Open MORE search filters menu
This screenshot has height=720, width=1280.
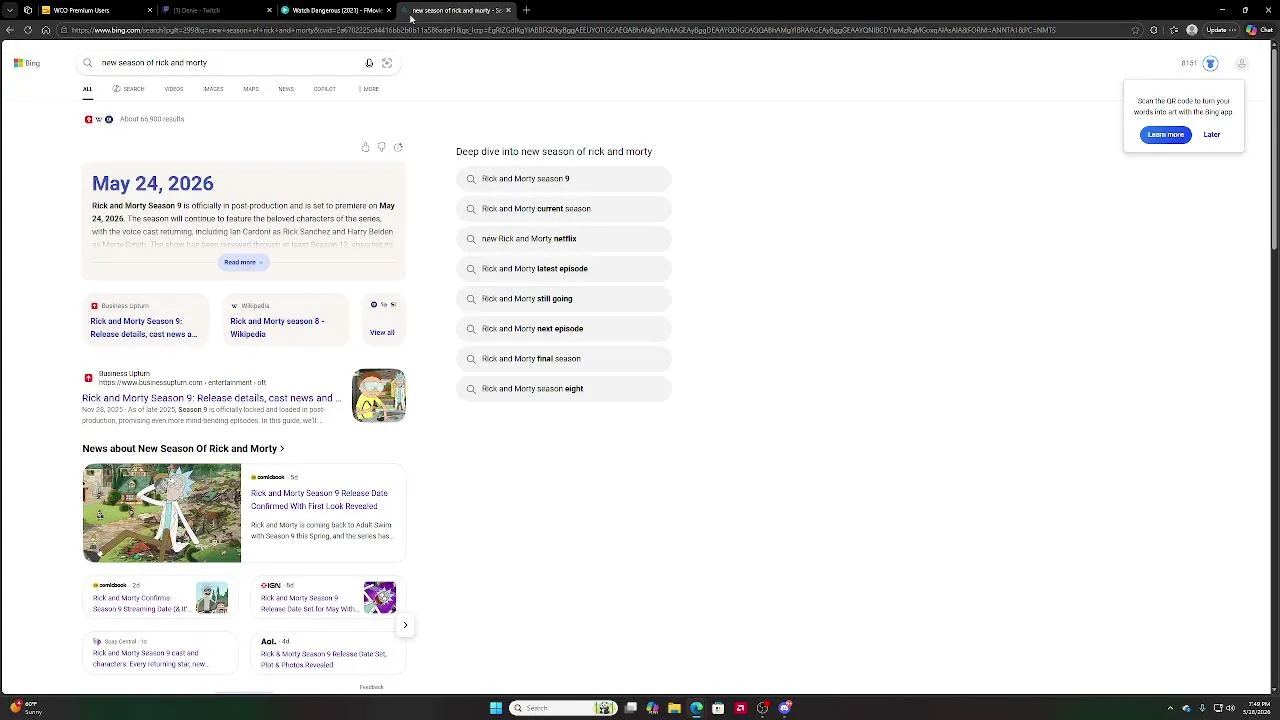point(368,89)
